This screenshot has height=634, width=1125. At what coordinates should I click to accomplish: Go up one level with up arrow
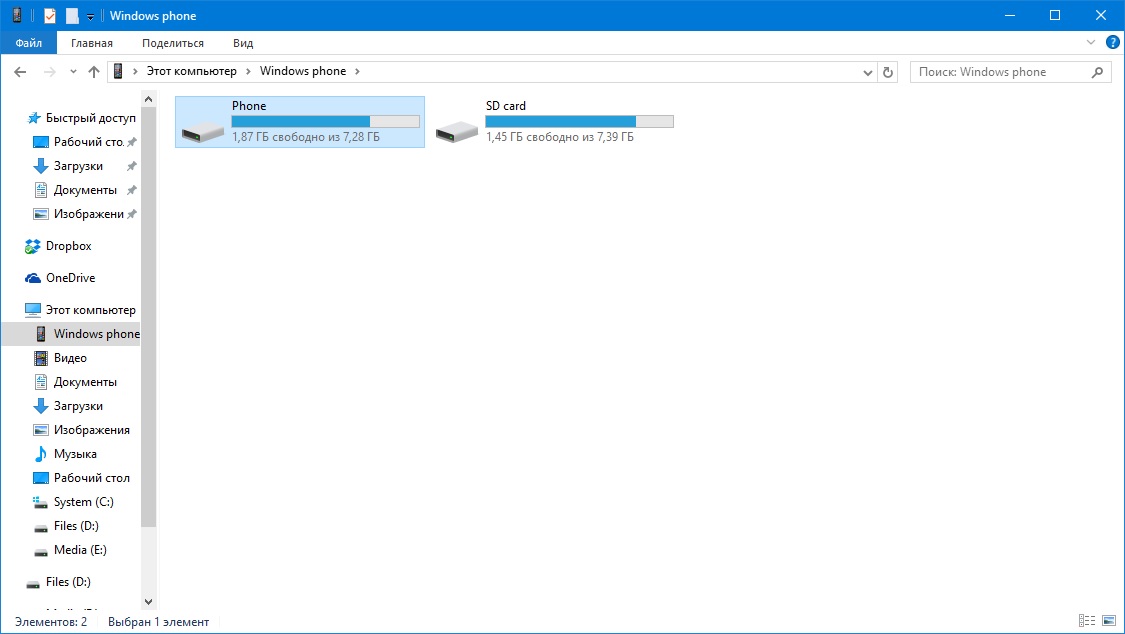pos(94,72)
